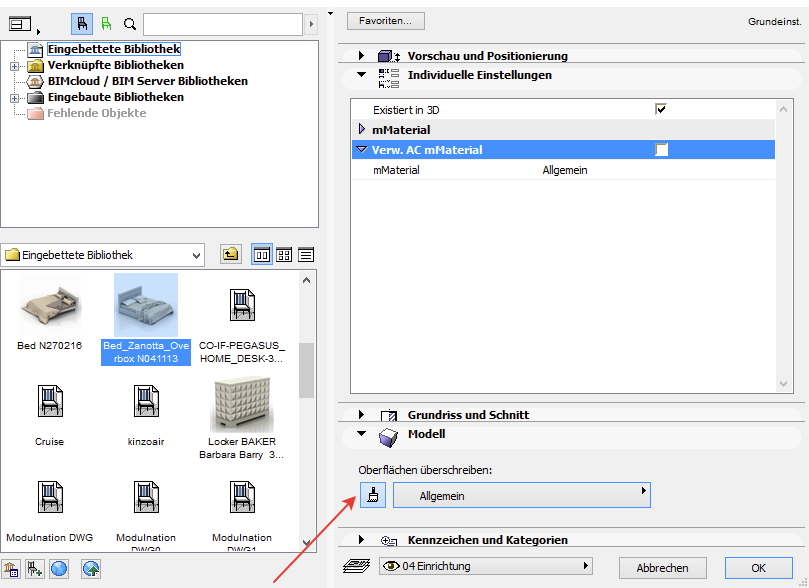Select BIMcloud / BIM Server Bibliotheken

click(148, 81)
